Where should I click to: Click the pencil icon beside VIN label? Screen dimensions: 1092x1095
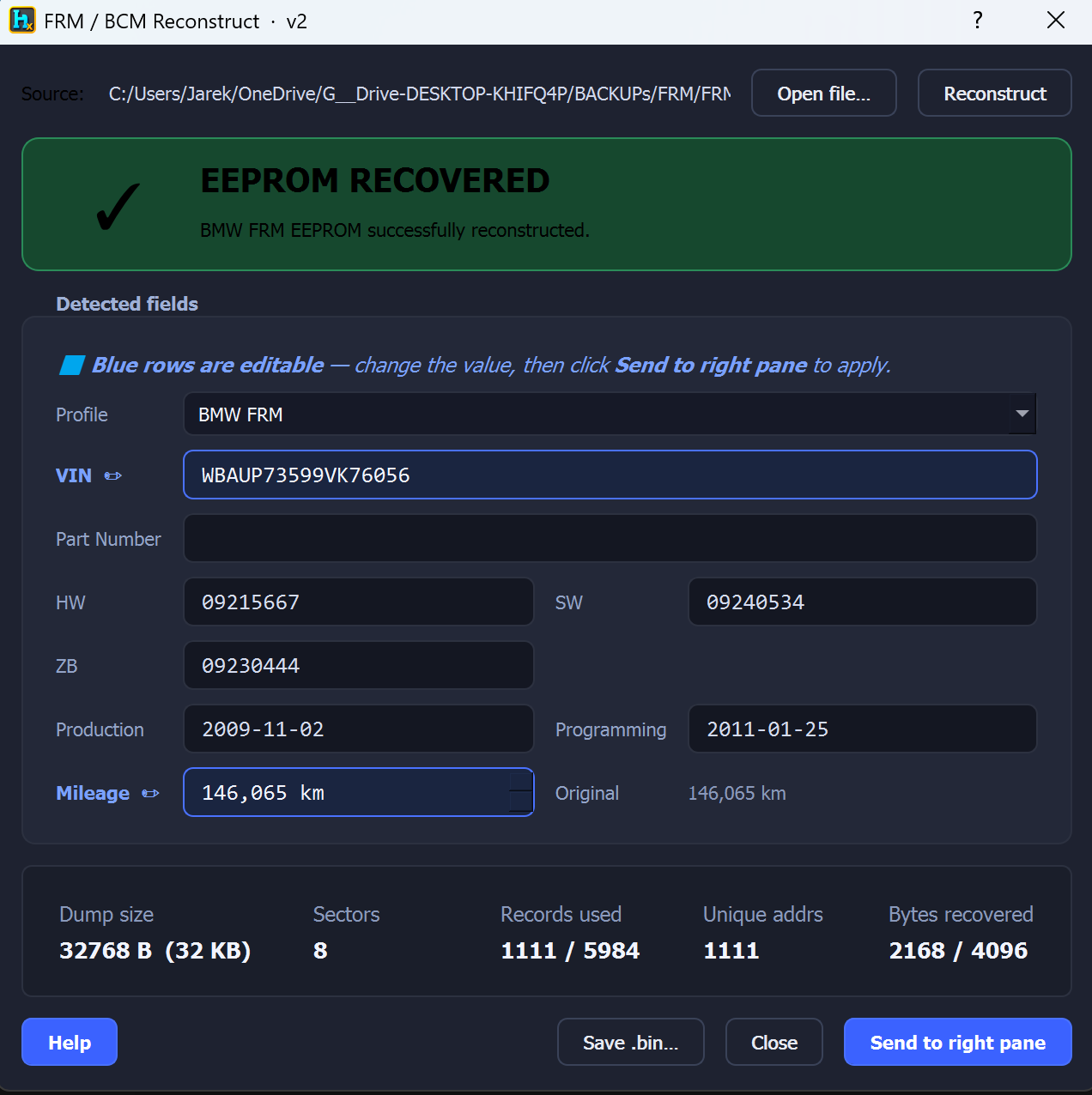coord(113,475)
